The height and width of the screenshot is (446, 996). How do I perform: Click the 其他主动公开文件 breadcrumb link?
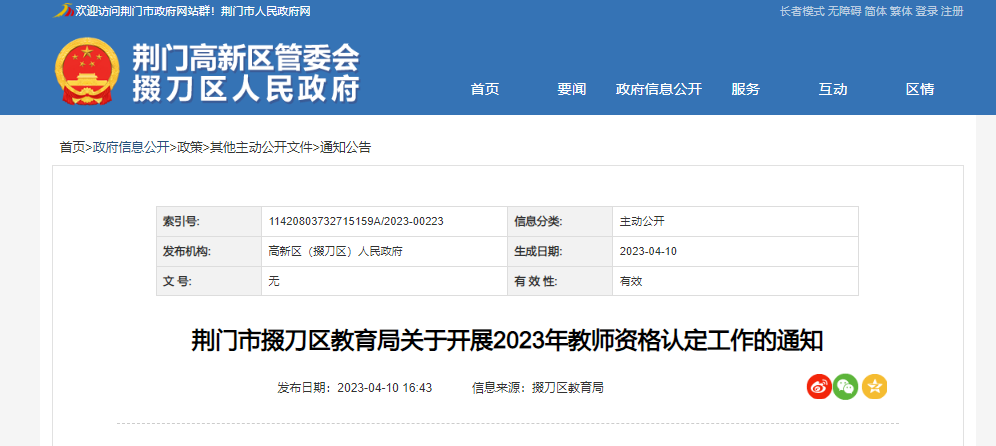coord(261,147)
